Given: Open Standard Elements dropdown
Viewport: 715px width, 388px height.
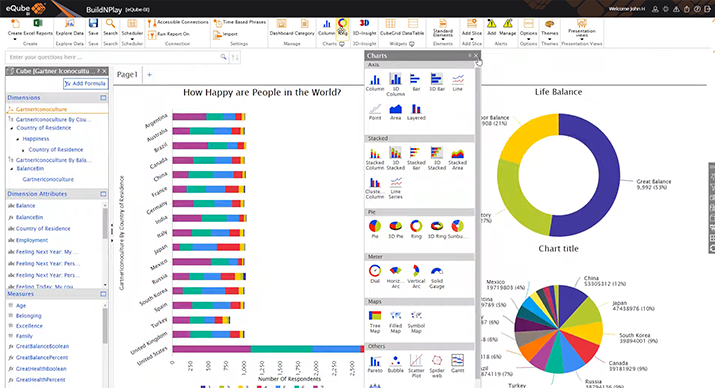Looking at the screenshot, I should tap(443, 29).
